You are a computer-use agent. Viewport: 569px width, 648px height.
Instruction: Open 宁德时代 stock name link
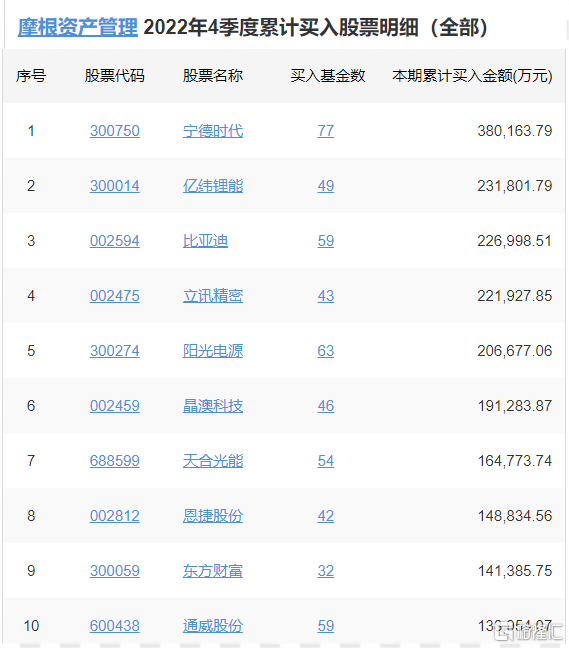pyautogui.click(x=213, y=131)
